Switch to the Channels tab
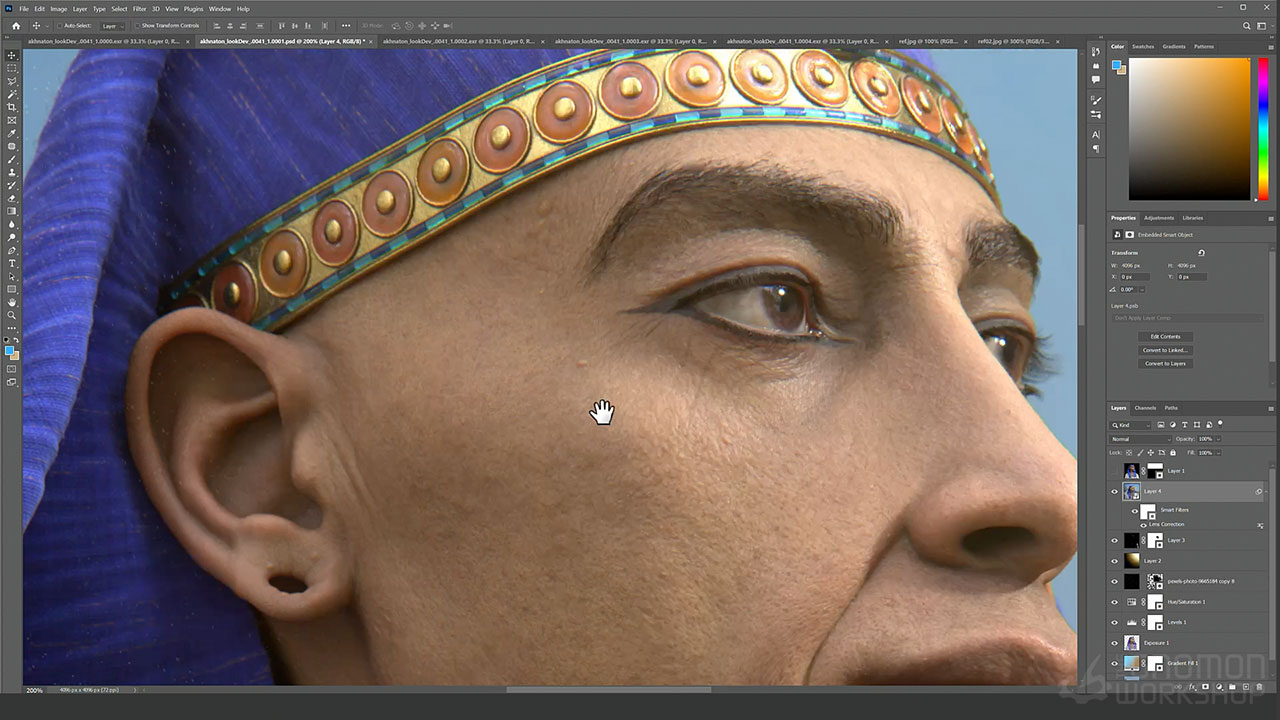Viewport: 1280px width, 720px height. 1145,408
